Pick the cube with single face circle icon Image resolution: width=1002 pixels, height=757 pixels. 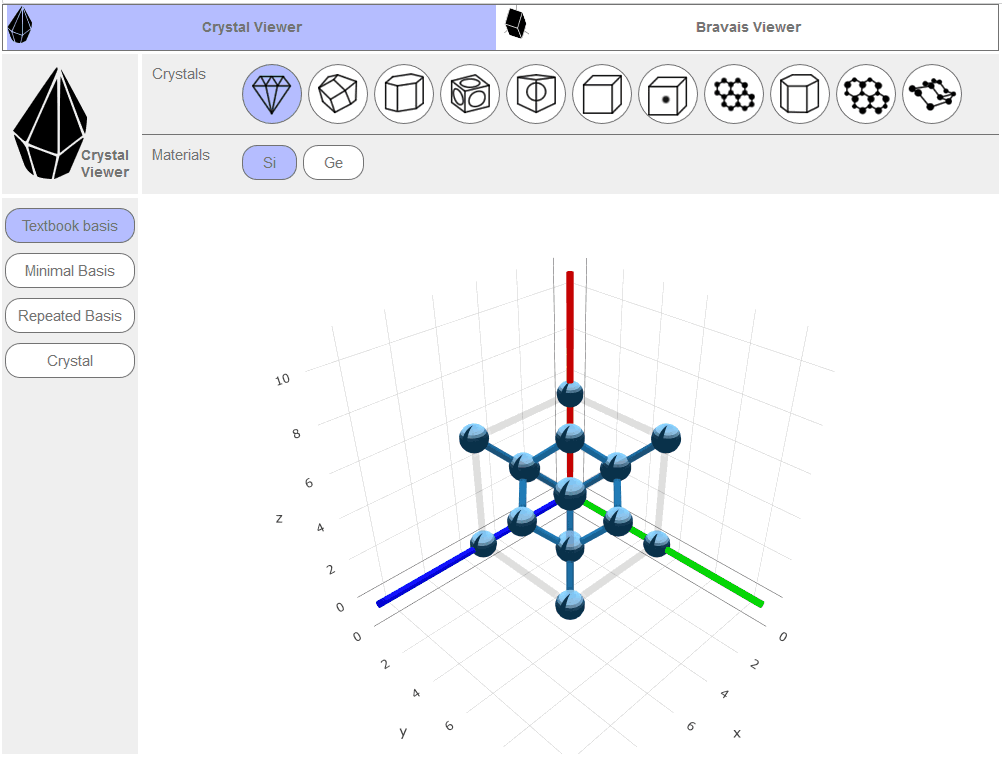(536, 95)
